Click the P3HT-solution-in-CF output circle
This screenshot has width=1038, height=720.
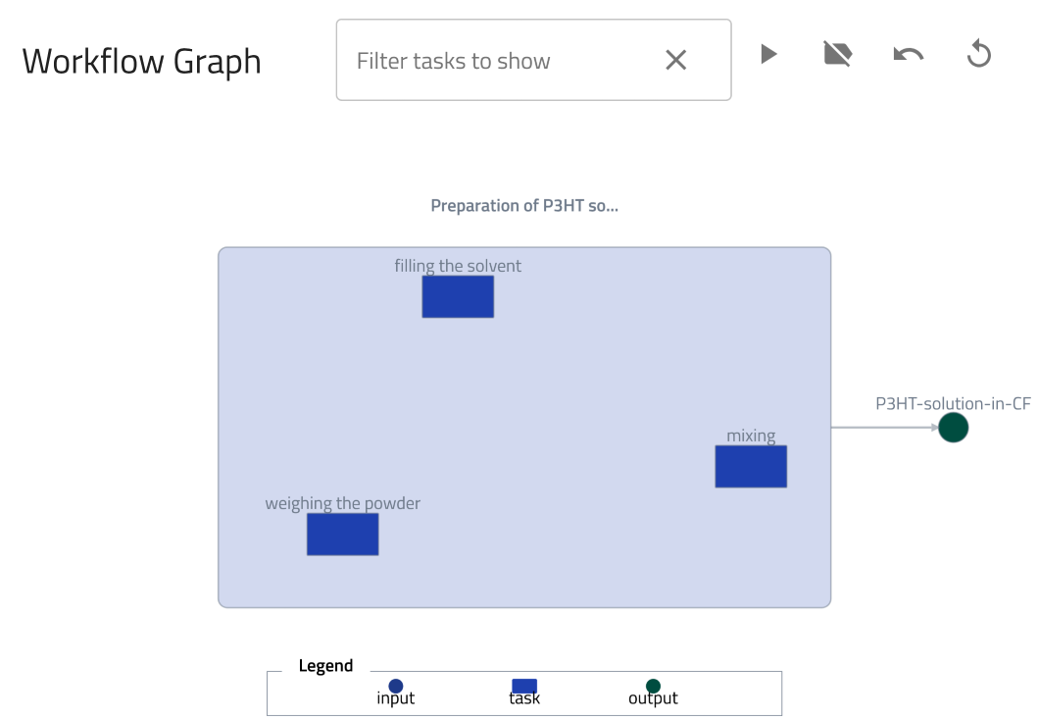pyautogui.click(x=953, y=428)
